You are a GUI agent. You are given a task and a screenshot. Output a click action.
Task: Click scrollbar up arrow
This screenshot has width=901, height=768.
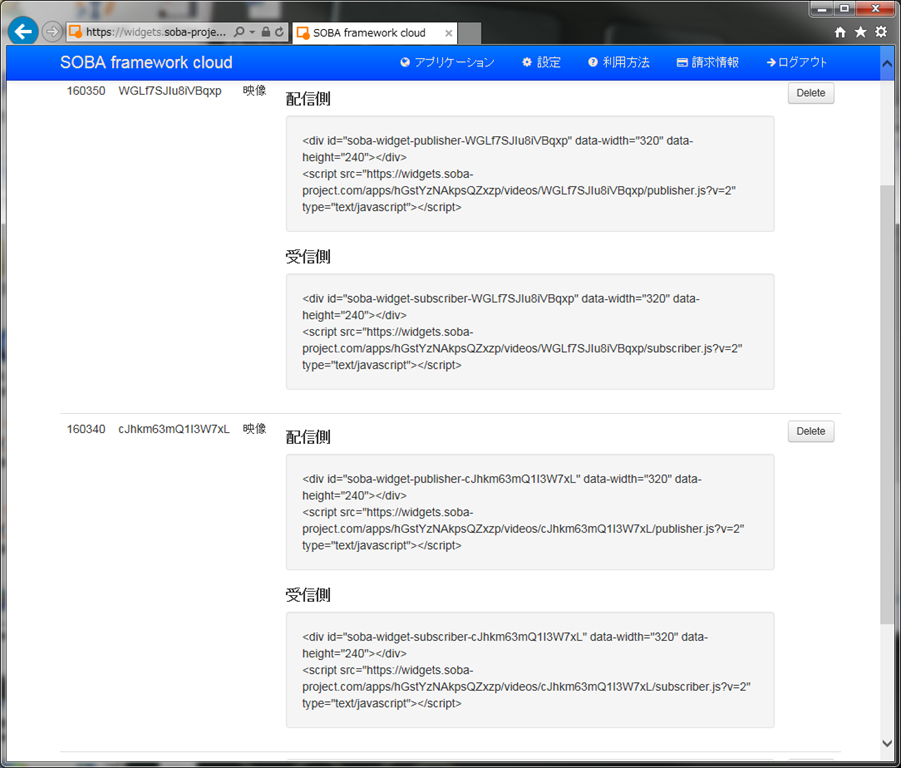click(887, 64)
